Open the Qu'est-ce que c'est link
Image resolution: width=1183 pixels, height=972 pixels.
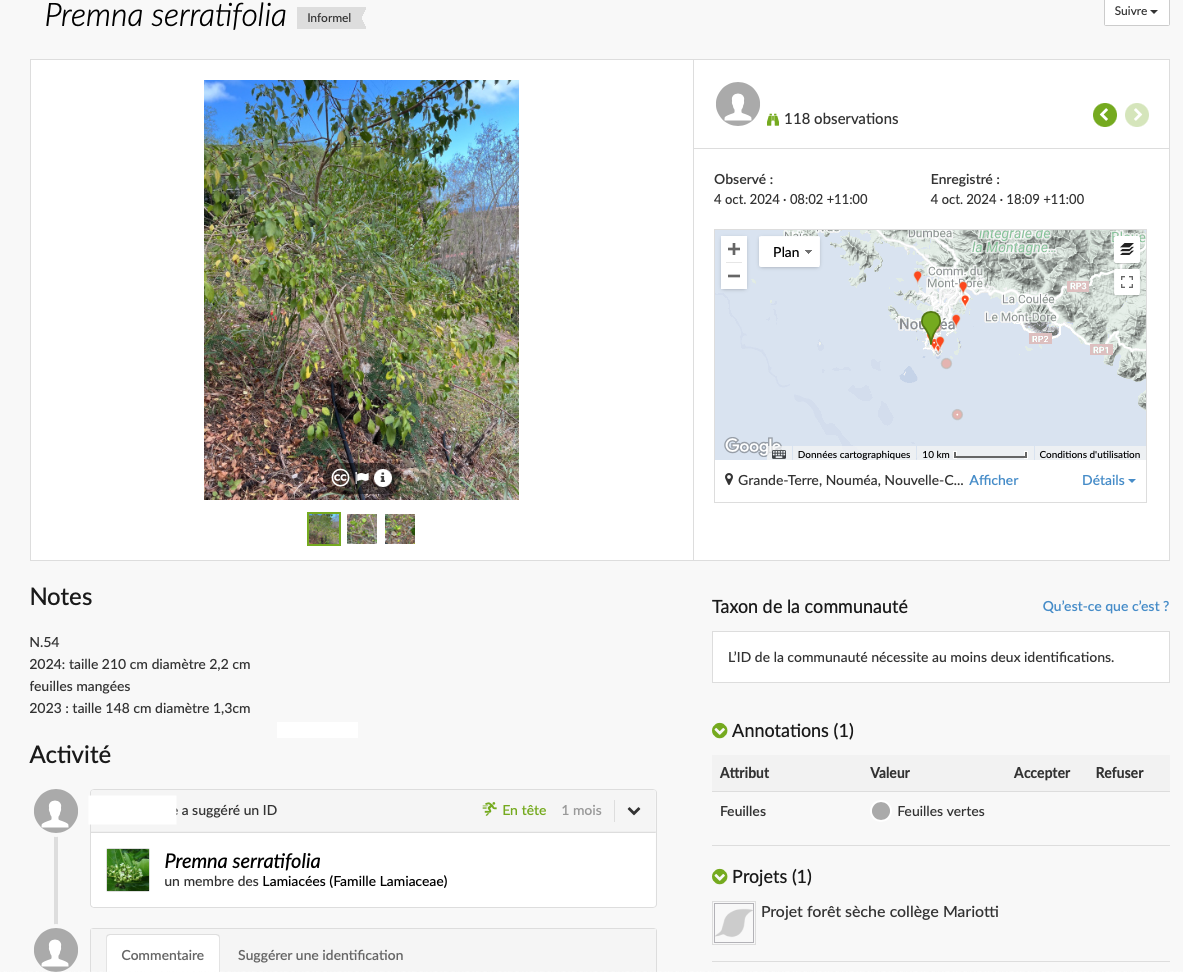click(1105, 606)
